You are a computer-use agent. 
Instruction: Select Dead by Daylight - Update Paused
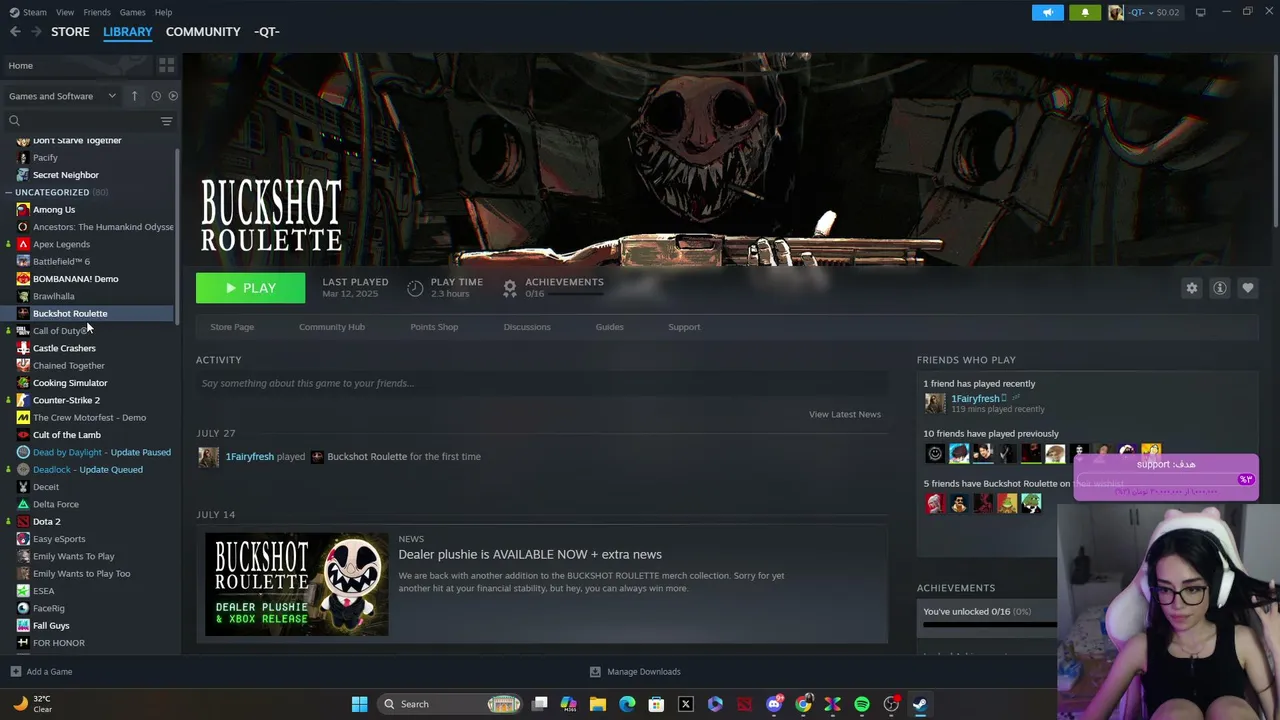click(101, 452)
